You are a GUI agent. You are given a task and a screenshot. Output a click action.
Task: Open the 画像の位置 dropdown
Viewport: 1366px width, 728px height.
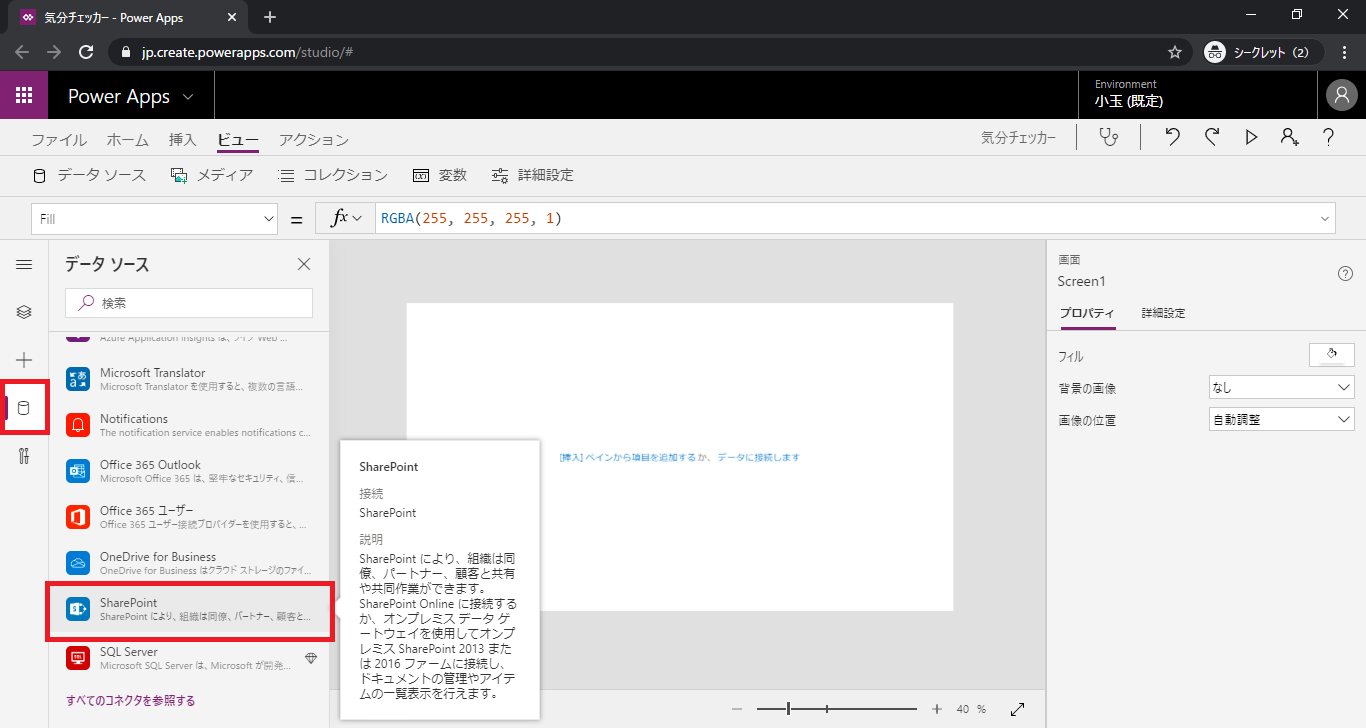point(1281,419)
